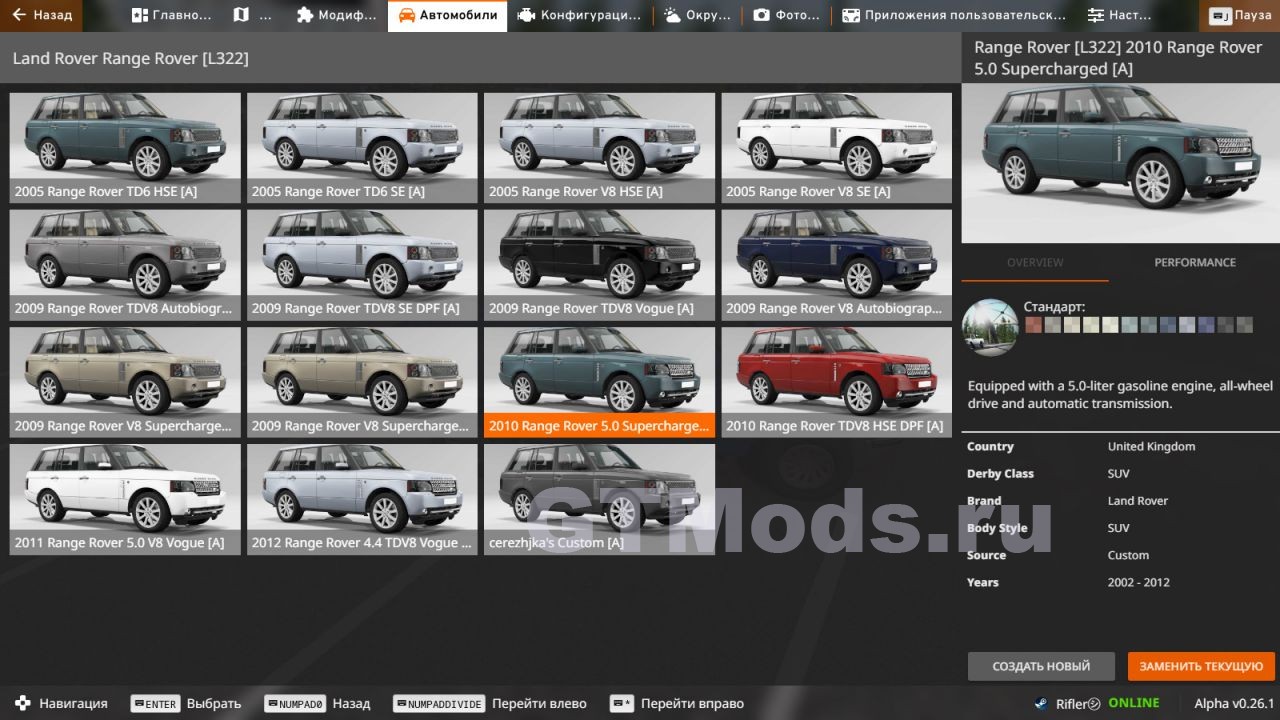The height and width of the screenshot is (720, 1280).
Task: Open the Фото... camera tab
Action: (x=786, y=15)
